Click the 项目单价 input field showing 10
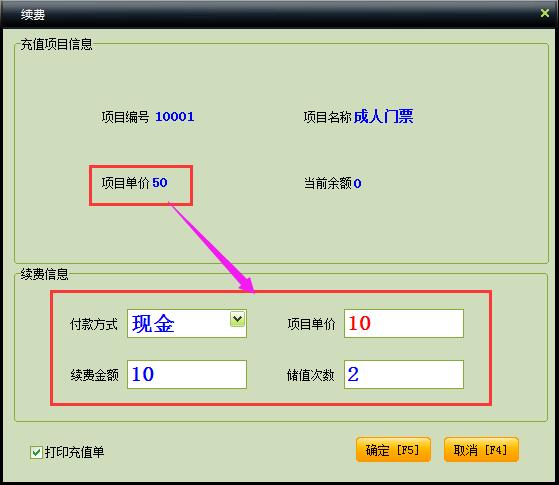 point(404,323)
